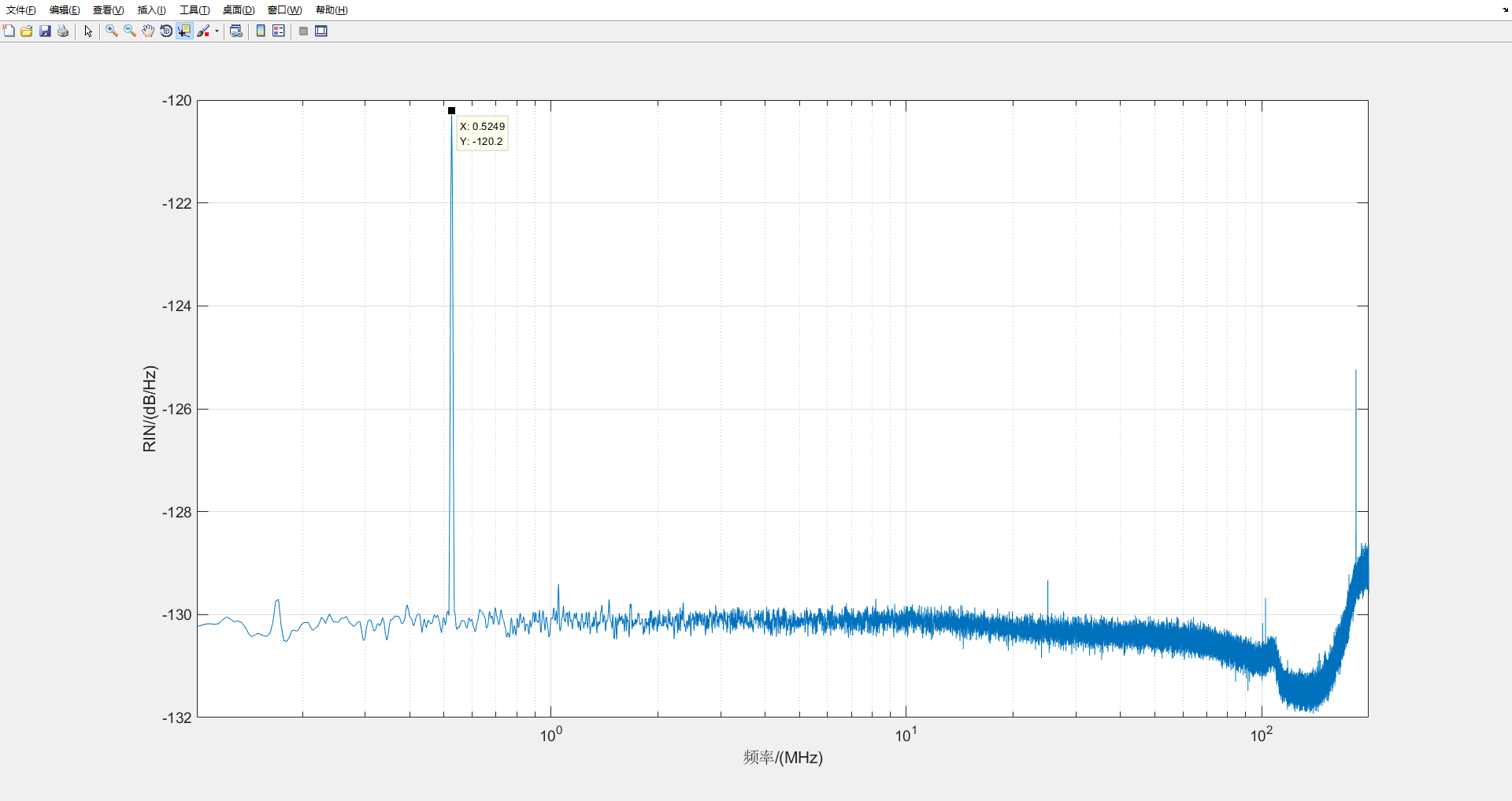Toggle the Insert Legend icon
This screenshot has height=801, width=1512.
[x=279, y=31]
